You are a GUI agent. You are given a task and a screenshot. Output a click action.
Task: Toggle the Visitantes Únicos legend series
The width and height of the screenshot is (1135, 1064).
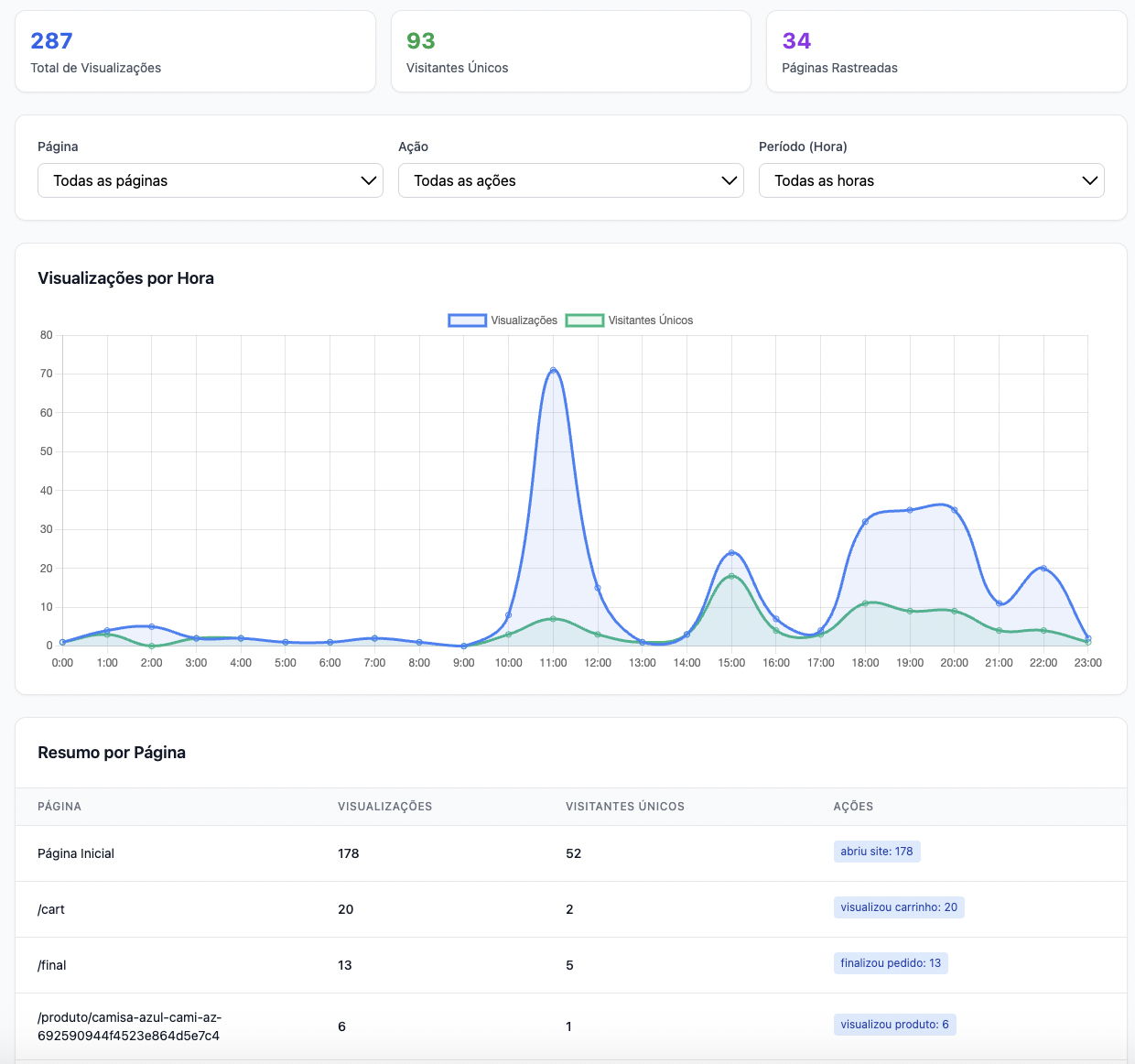[x=630, y=320]
